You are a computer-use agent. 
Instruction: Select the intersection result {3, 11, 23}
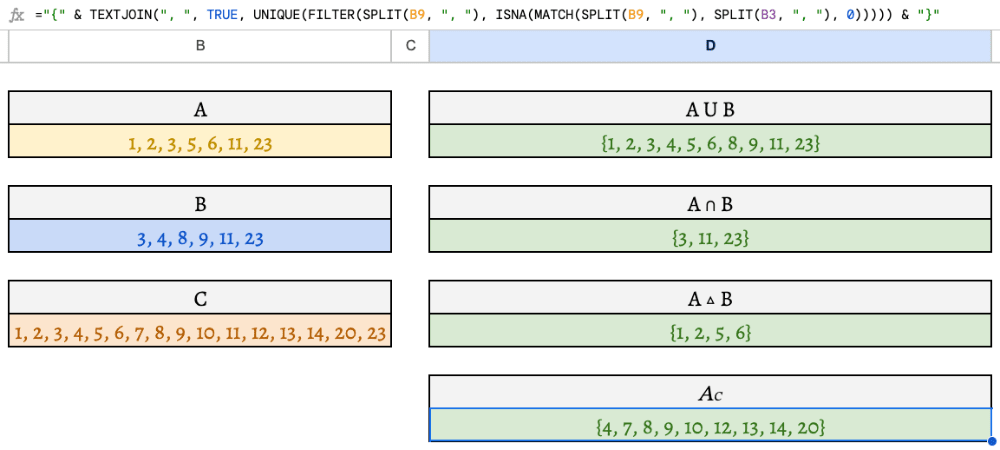coord(710,236)
